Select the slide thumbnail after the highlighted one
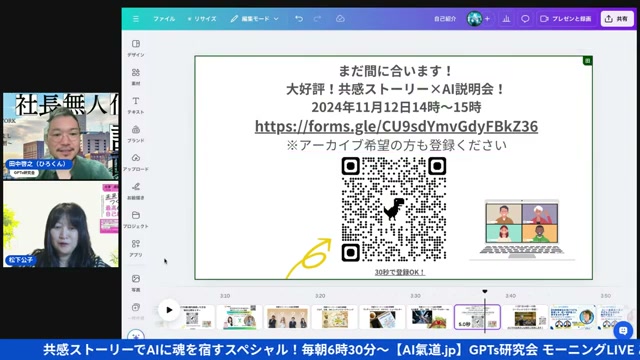Viewport: 640px width, 360px height. [525, 317]
